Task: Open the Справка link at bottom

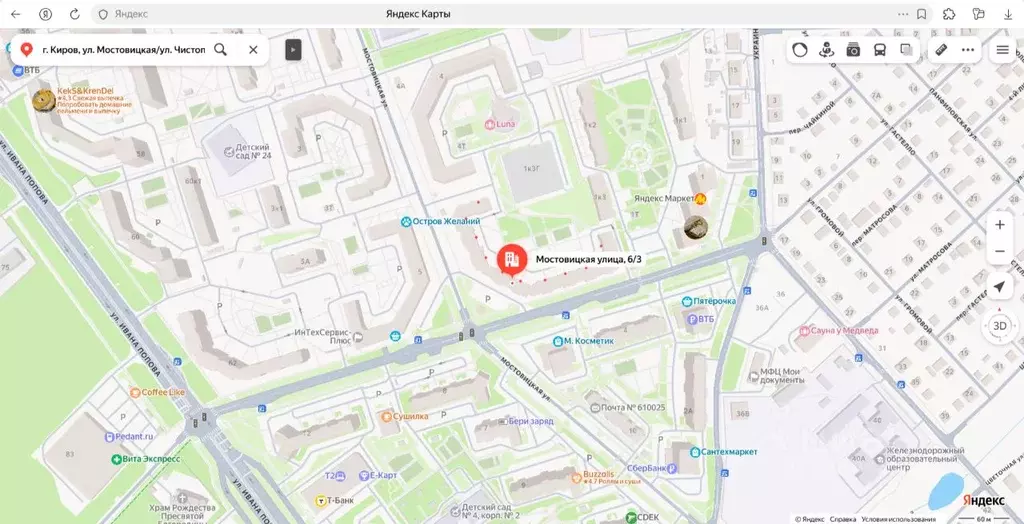Action: pos(843,519)
